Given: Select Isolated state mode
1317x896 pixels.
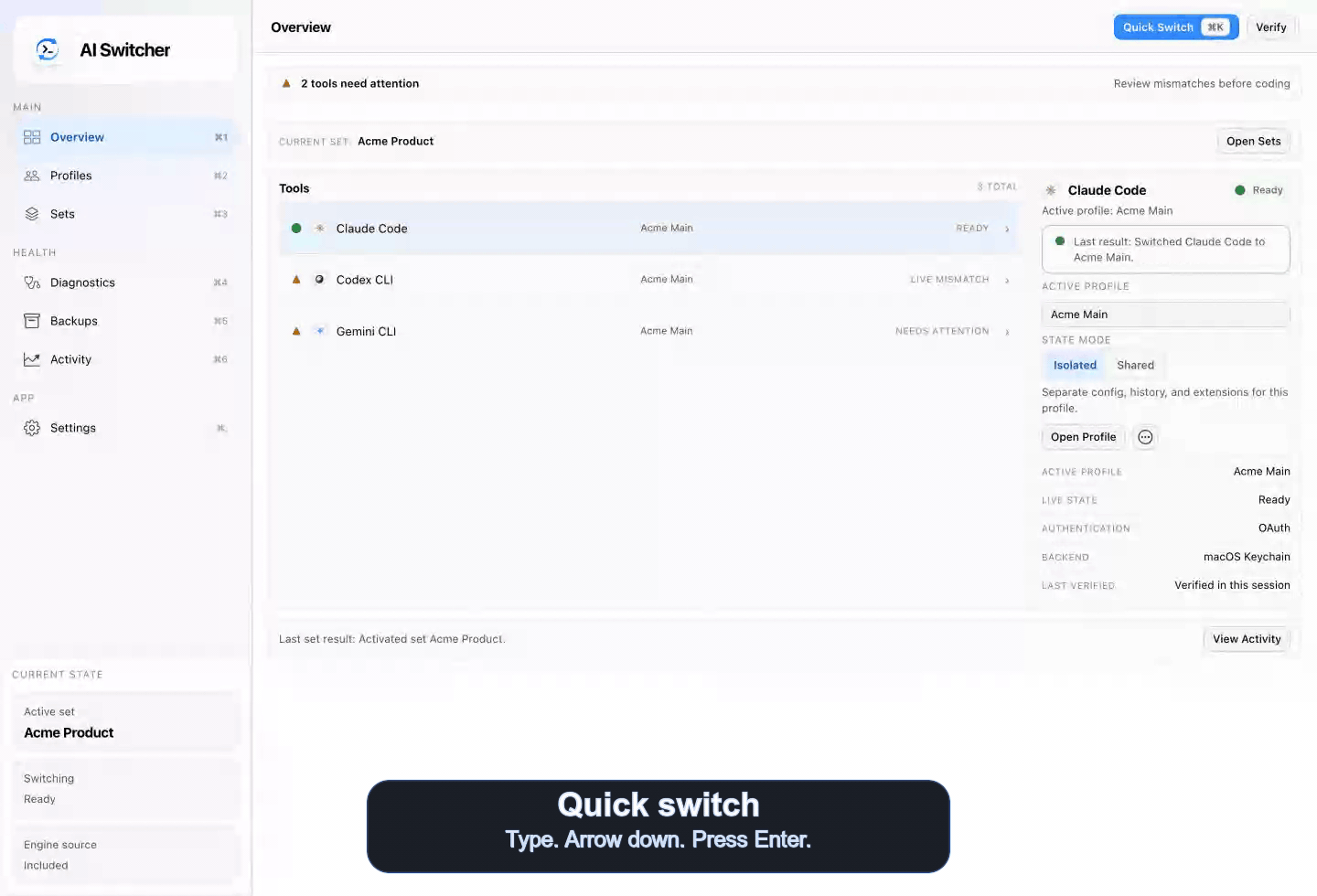Looking at the screenshot, I should point(1075,365).
